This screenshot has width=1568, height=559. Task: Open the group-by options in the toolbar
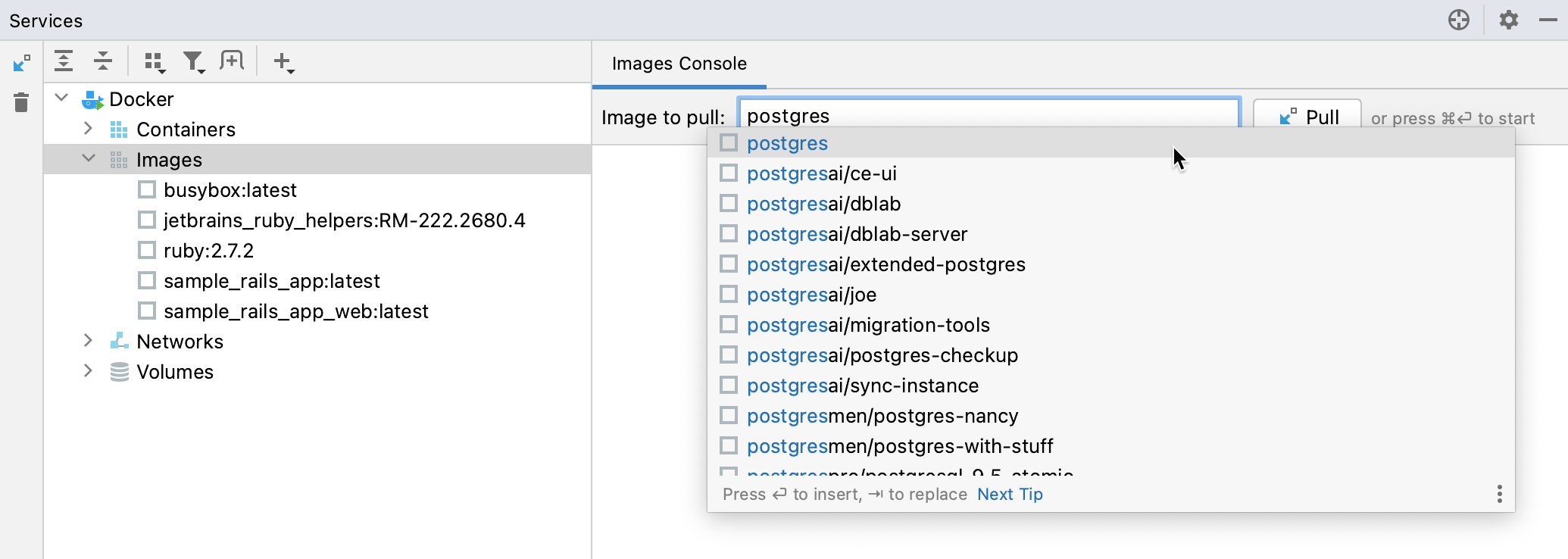[155, 61]
